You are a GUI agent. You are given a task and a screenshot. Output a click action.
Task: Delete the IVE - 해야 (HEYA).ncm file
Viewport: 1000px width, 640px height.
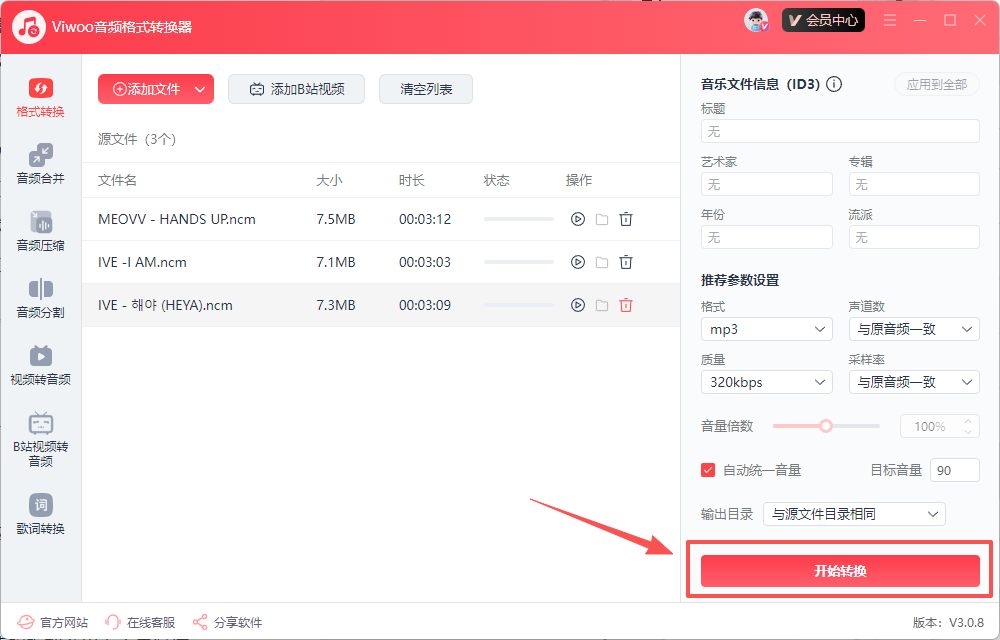626,305
